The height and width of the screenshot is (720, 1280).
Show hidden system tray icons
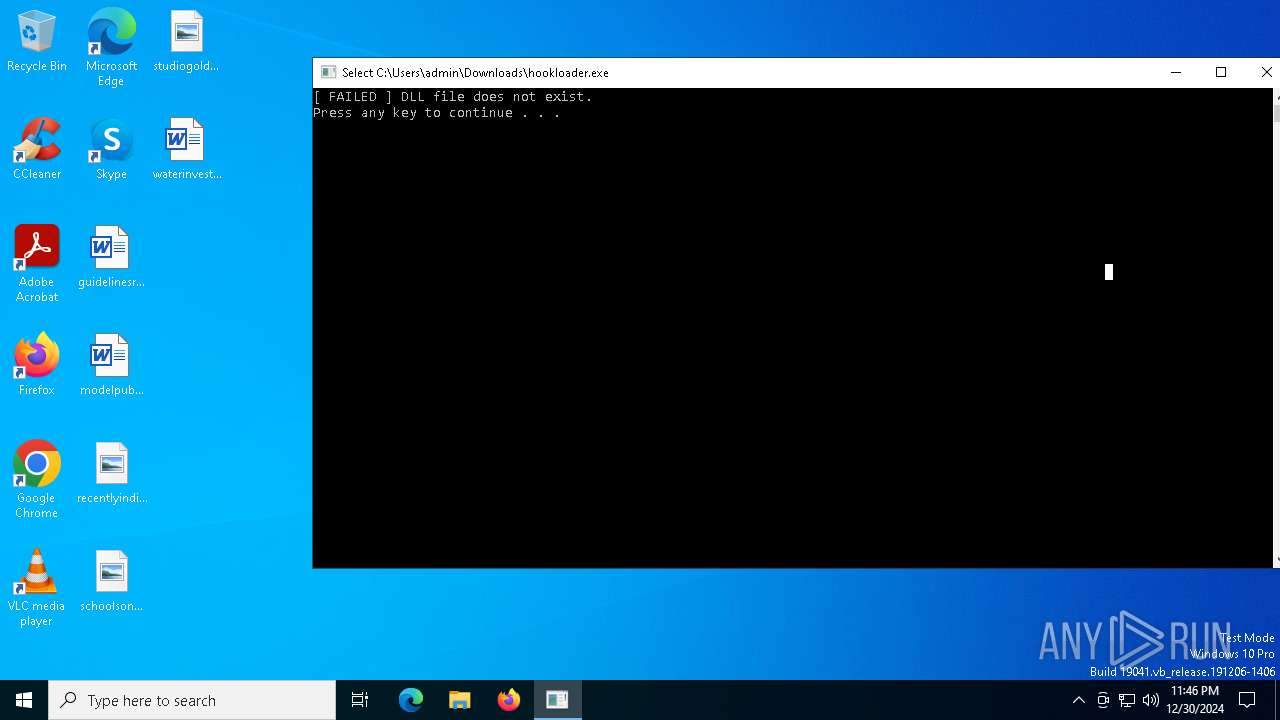click(x=1078, y=700)
